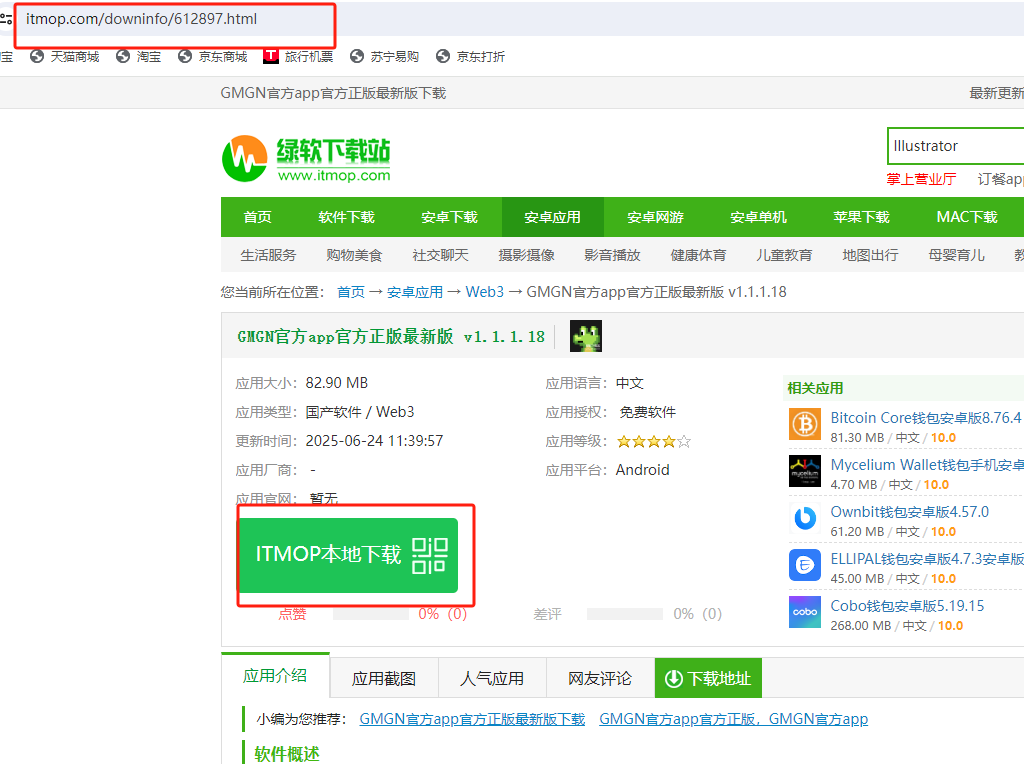Click the green ITMOP site logo
The width and height of the screenshot is (1024, 764).
(305, 158)
